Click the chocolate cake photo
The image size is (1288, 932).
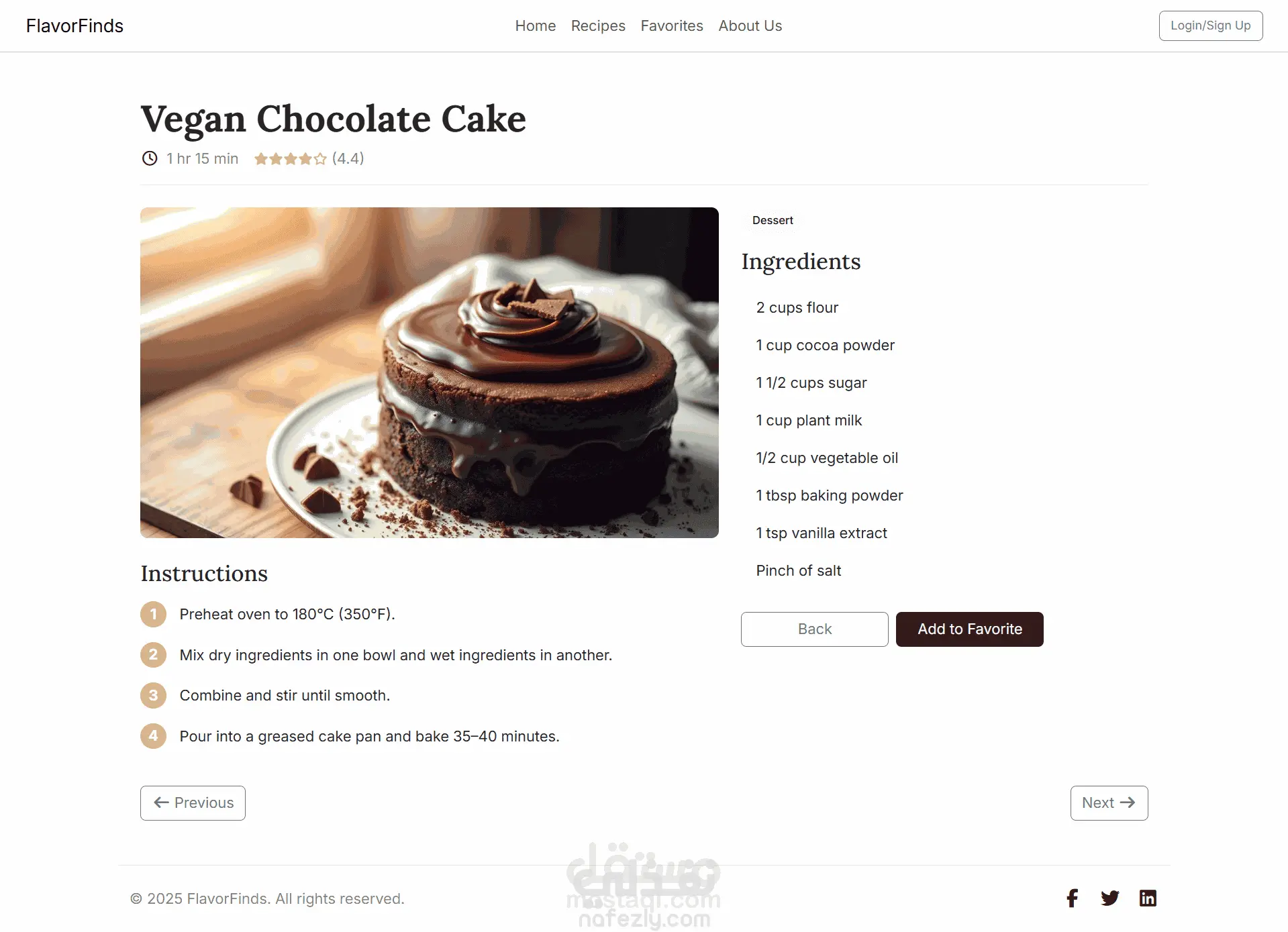tap(429, 372)
